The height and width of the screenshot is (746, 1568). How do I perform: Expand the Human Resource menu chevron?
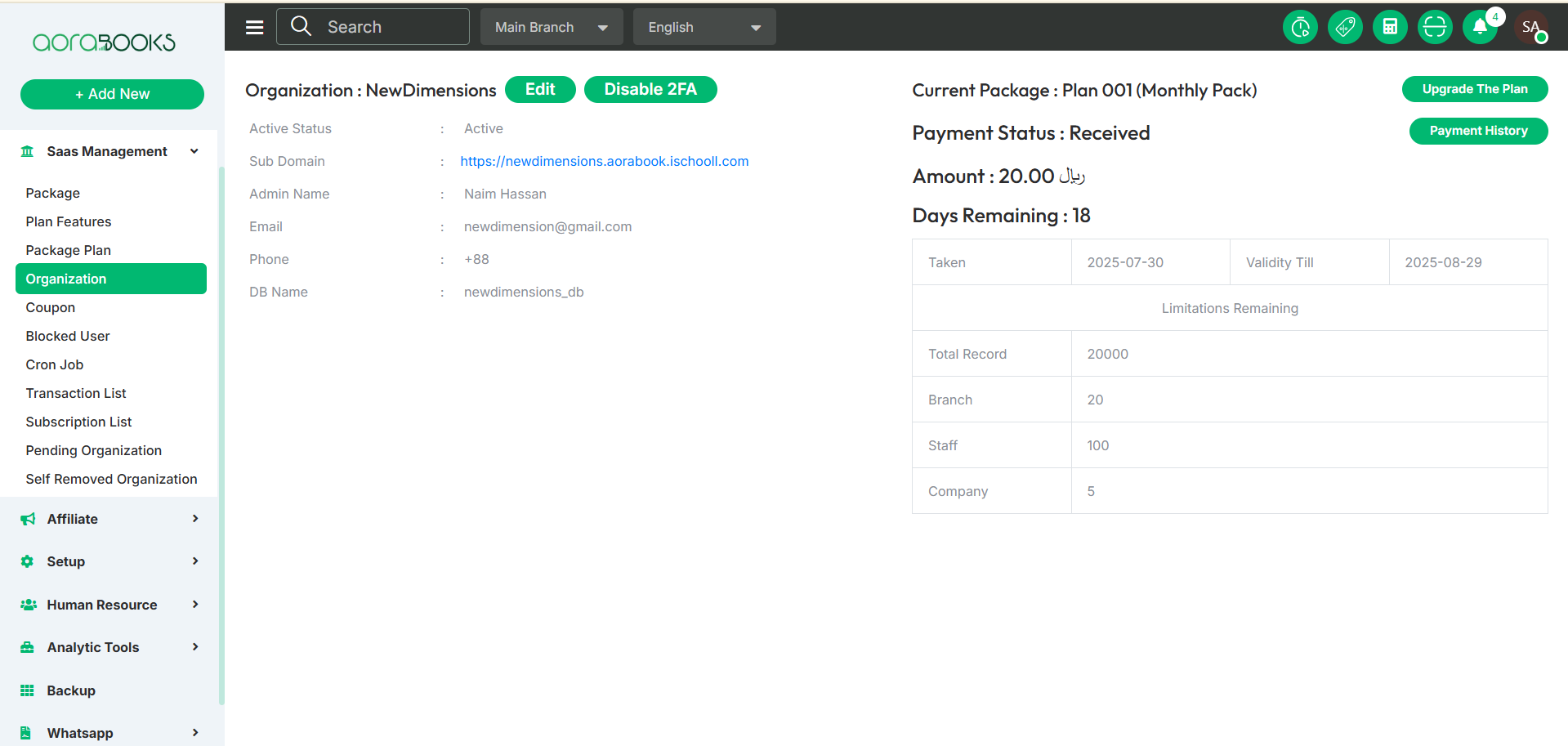tap(195, 605)
